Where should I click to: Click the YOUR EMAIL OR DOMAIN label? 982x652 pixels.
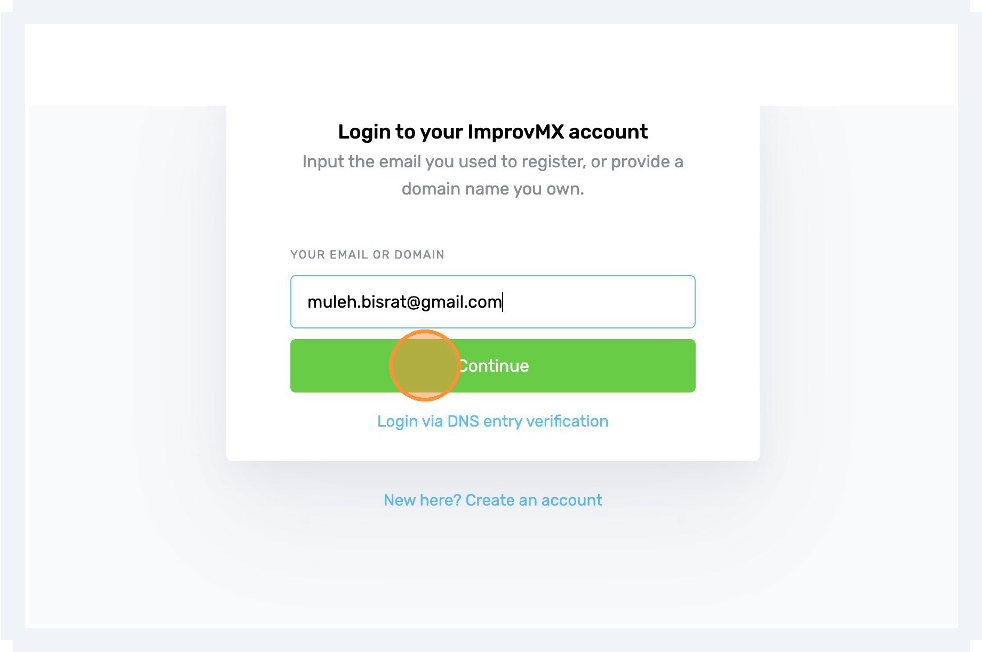(x=367, y=254)
